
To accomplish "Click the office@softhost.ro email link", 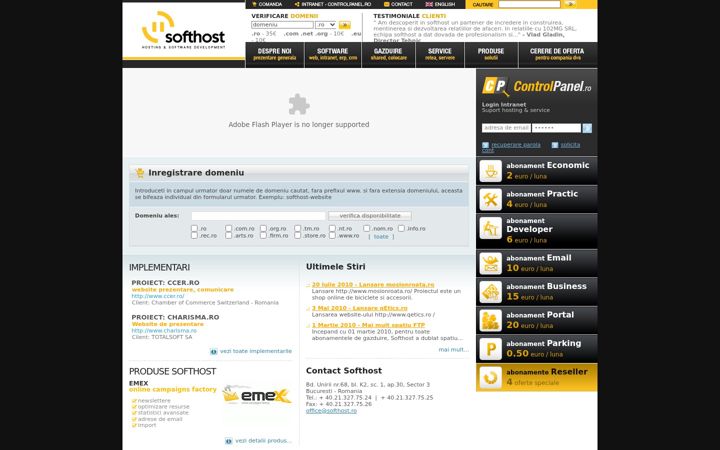I will 331,411.
